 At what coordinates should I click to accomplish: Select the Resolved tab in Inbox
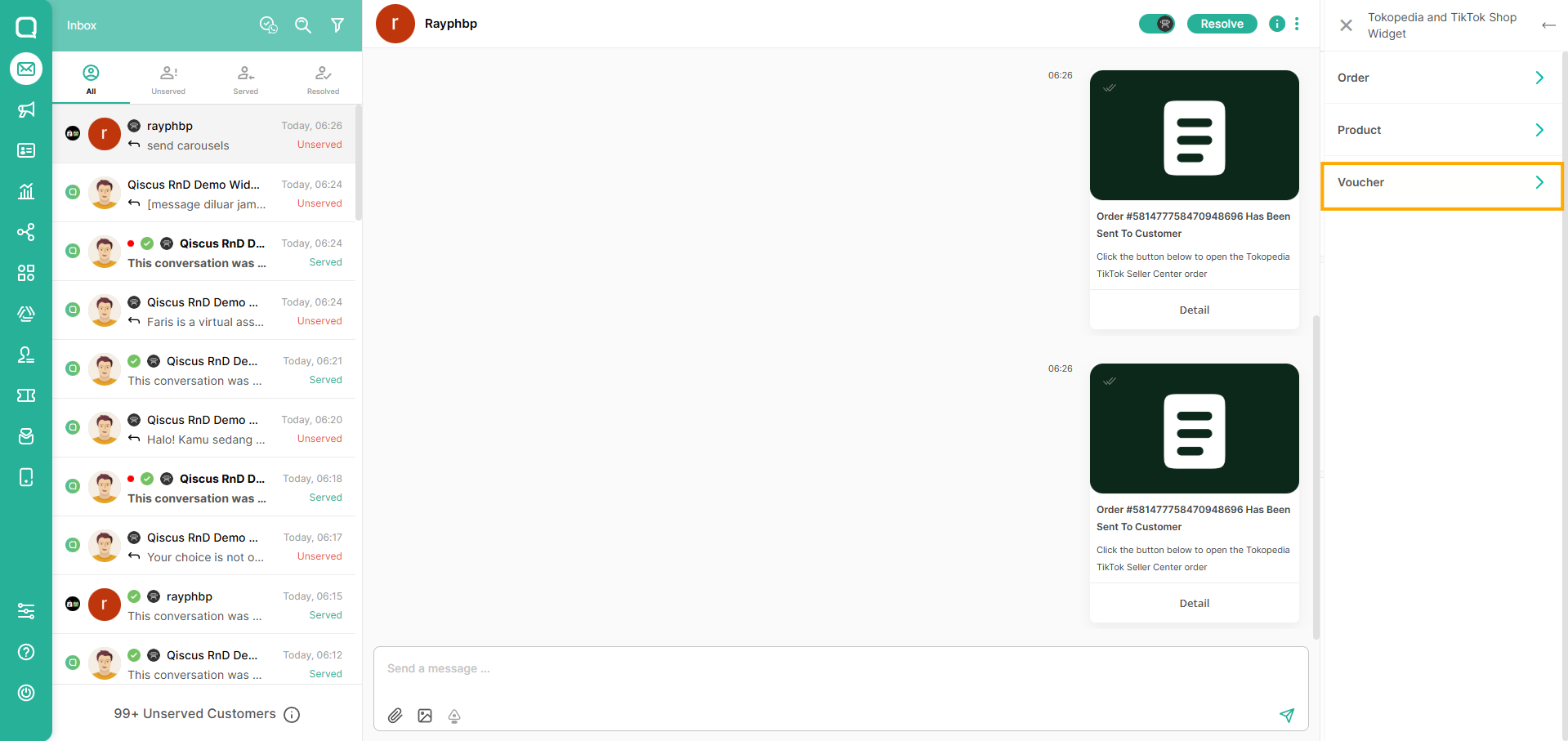coord(324,79)
